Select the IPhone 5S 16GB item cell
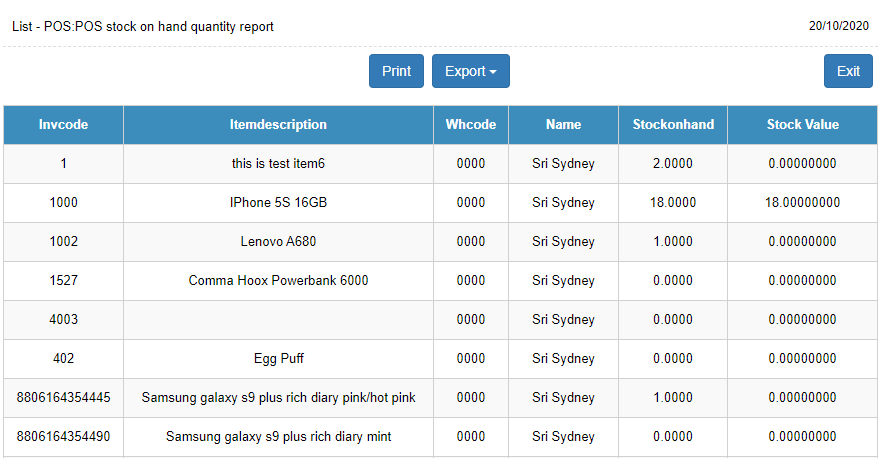This screenshot has width=885, height=458. pos(278,203)
